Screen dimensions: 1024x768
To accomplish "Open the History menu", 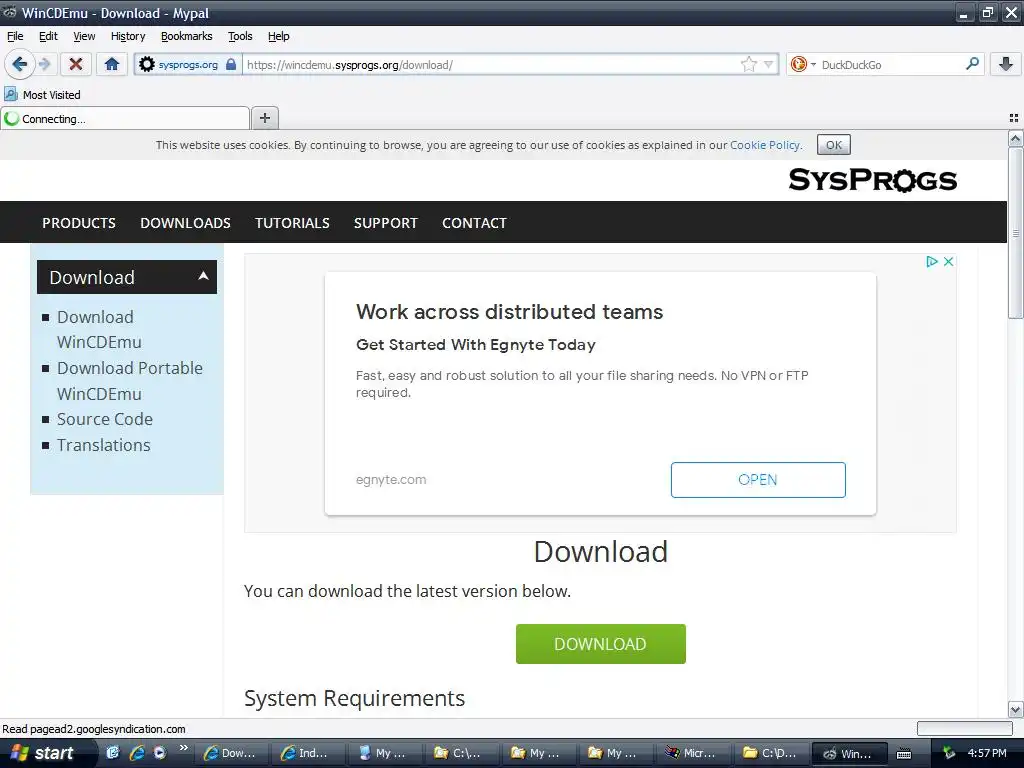I will pyautogui.click(x=127, y=36).
